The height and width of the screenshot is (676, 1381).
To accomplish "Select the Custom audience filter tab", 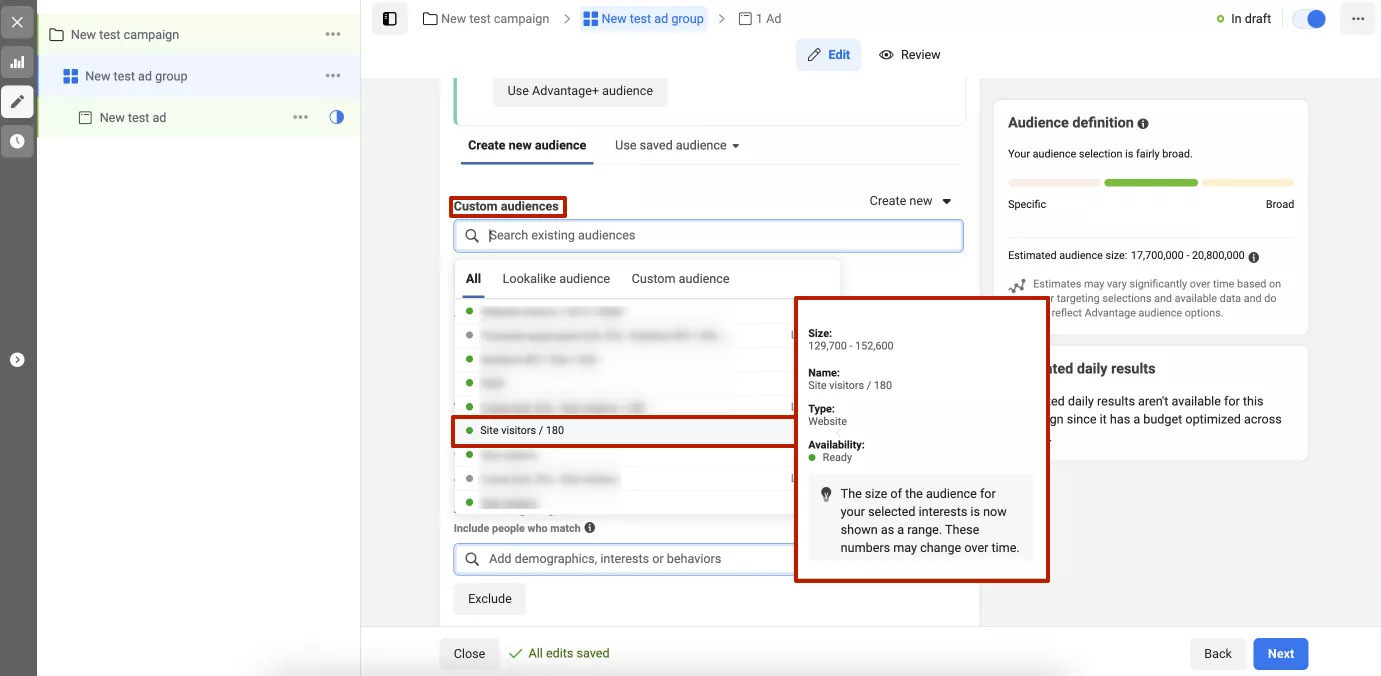I will click(x=680, y=279).
